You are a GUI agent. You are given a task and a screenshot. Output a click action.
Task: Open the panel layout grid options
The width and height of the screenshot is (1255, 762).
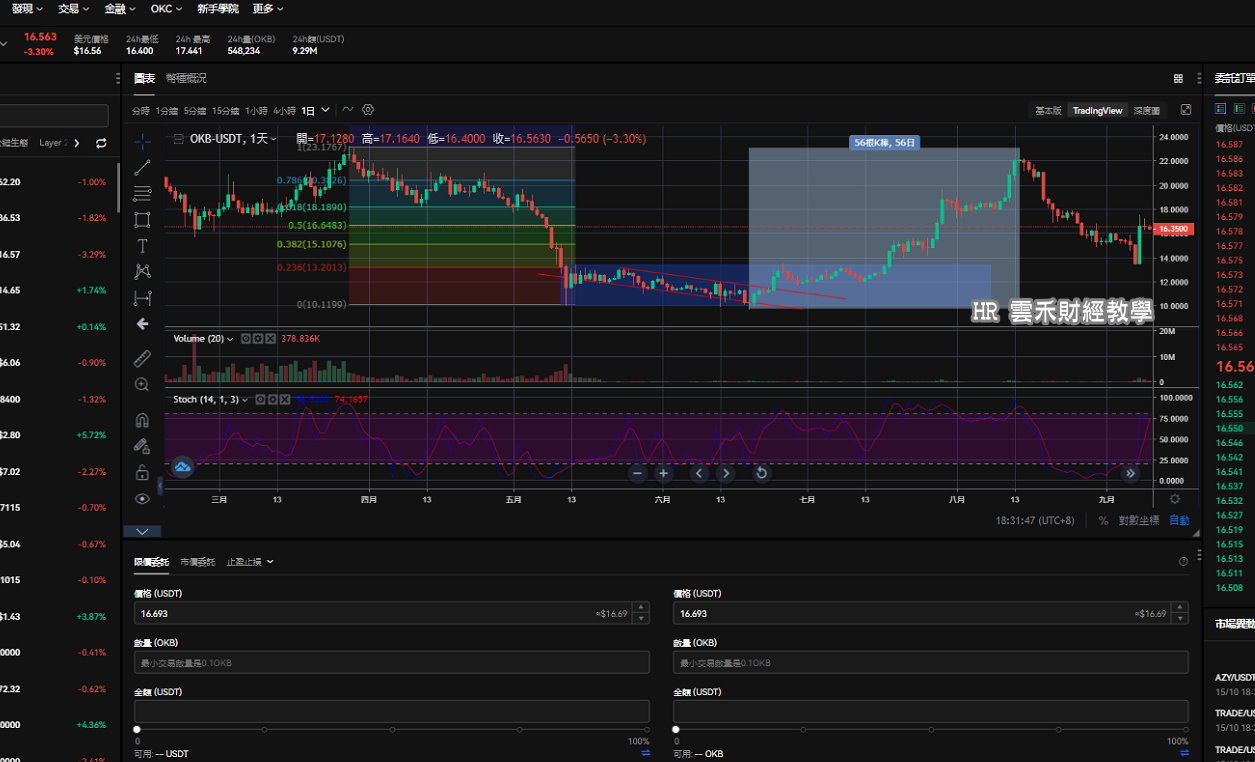1178,78
